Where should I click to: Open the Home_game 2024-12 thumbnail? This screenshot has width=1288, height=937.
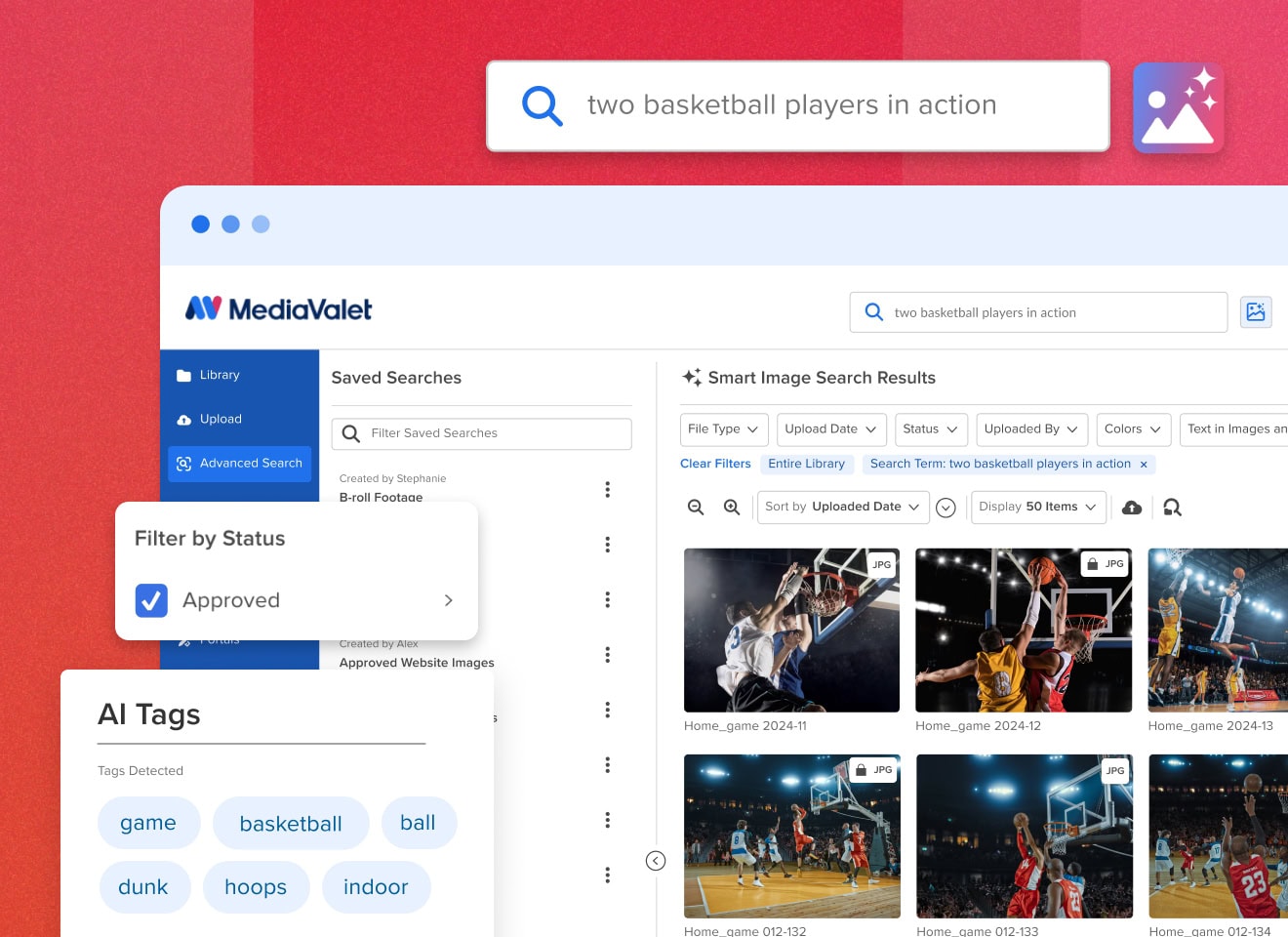(1024, 631)
